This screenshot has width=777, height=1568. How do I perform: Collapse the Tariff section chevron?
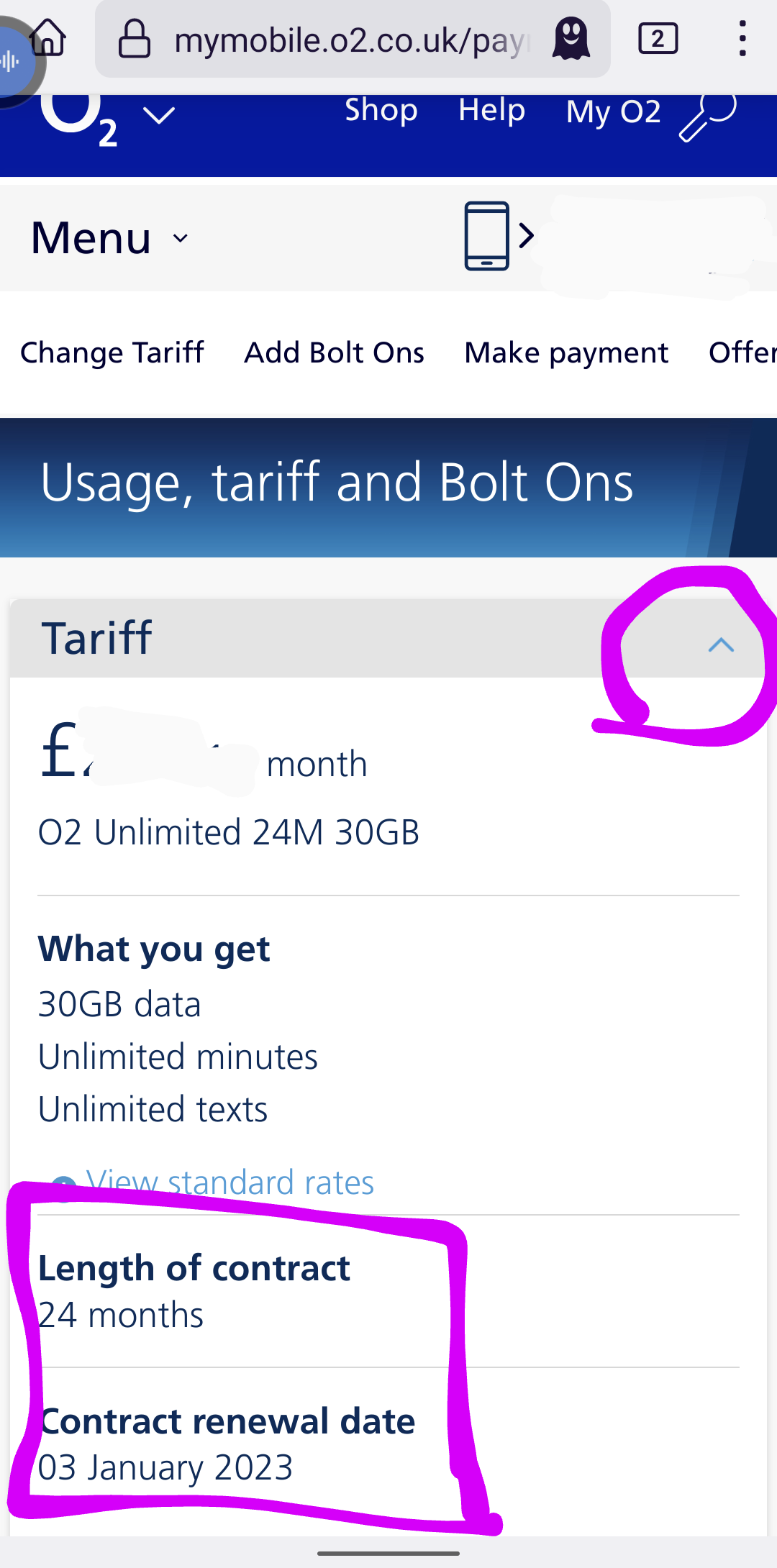(721, 644)
